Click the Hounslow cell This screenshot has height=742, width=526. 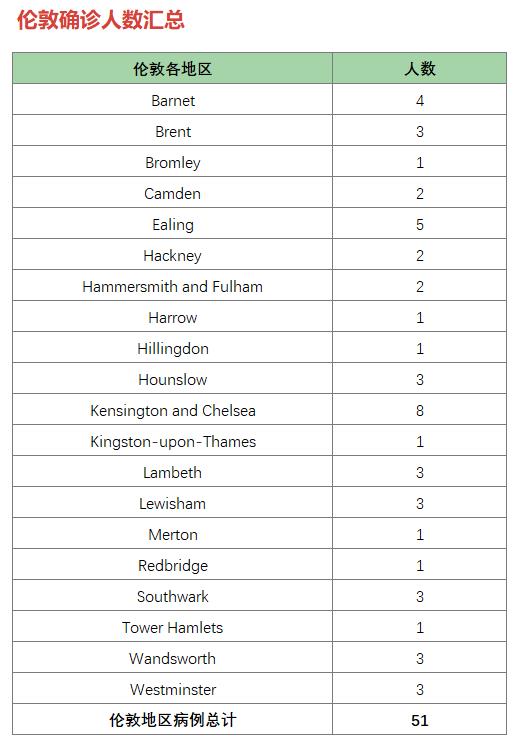pyautogui.click(x=173, y=379)
